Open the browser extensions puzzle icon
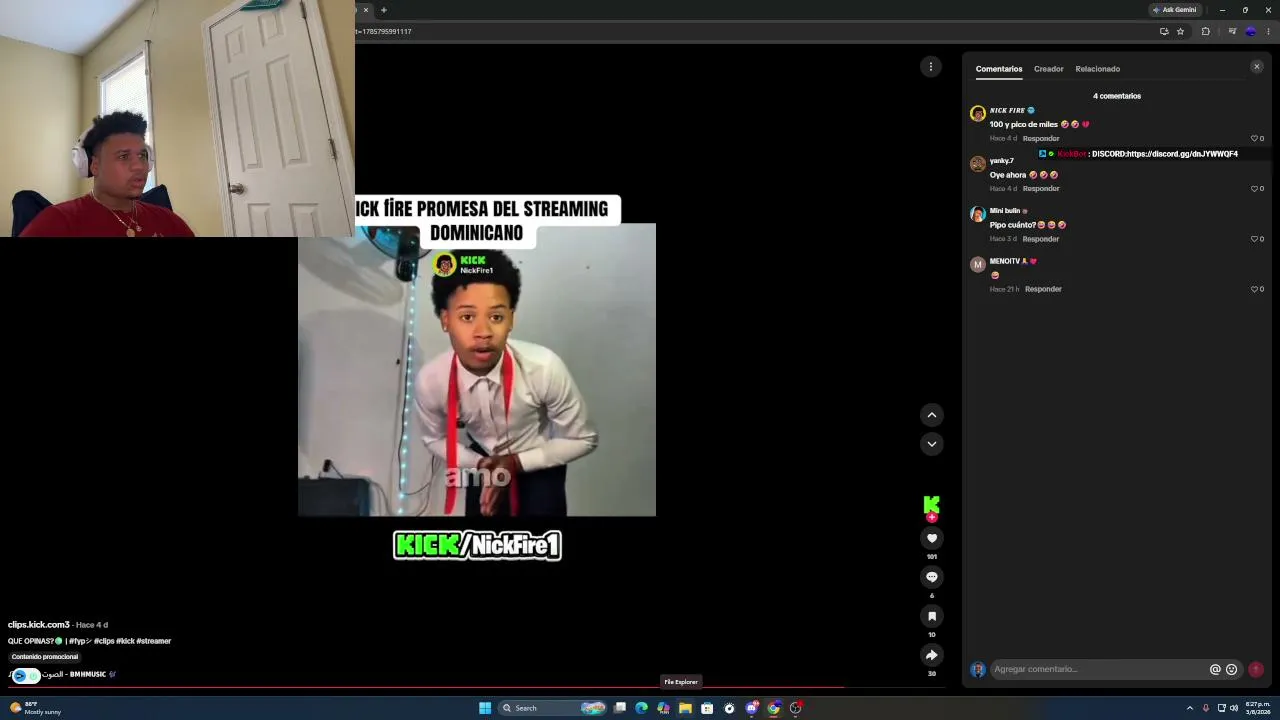Image resolution: width=1280 pixels, height=720 pixels. pos(1205,31)
